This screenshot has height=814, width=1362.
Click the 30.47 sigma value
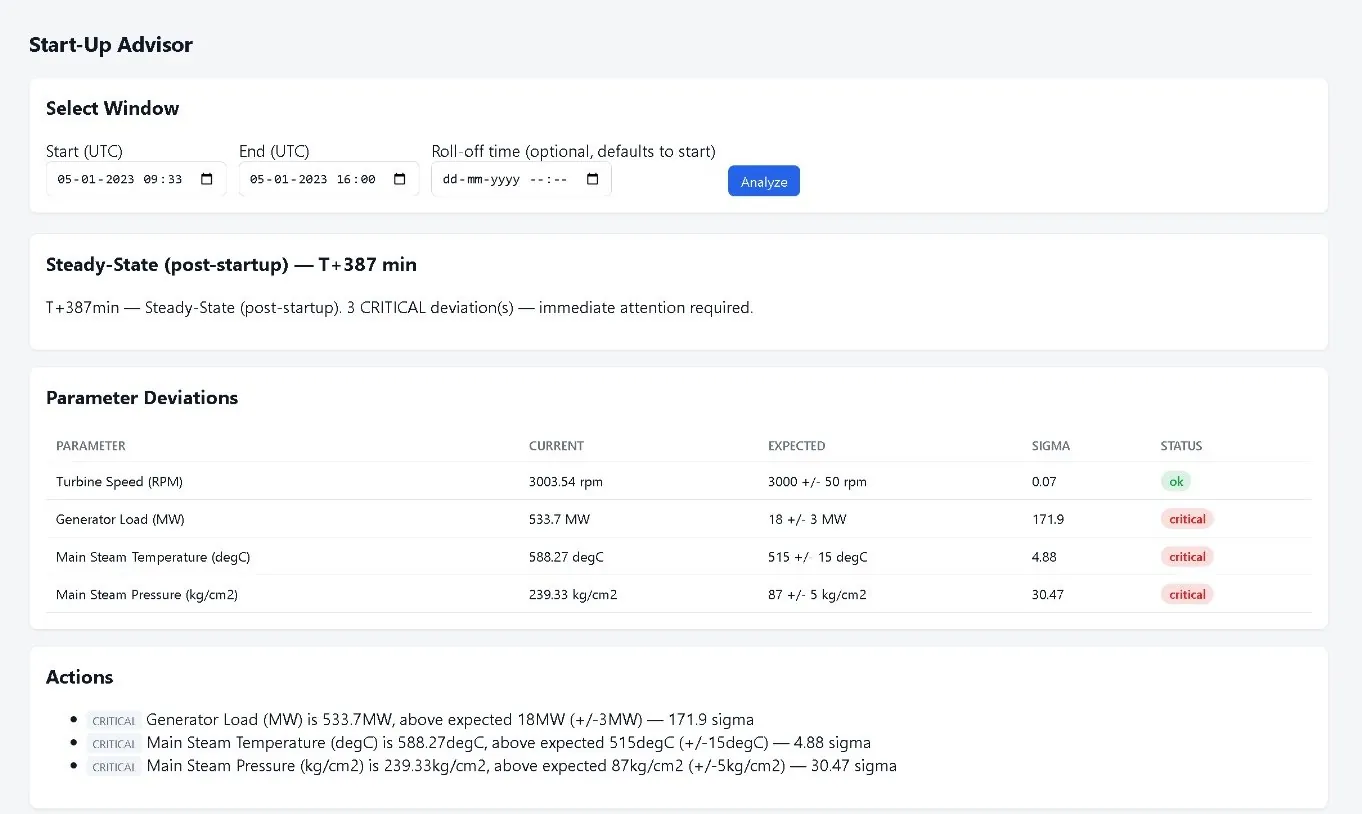[x=1048, y=595]
